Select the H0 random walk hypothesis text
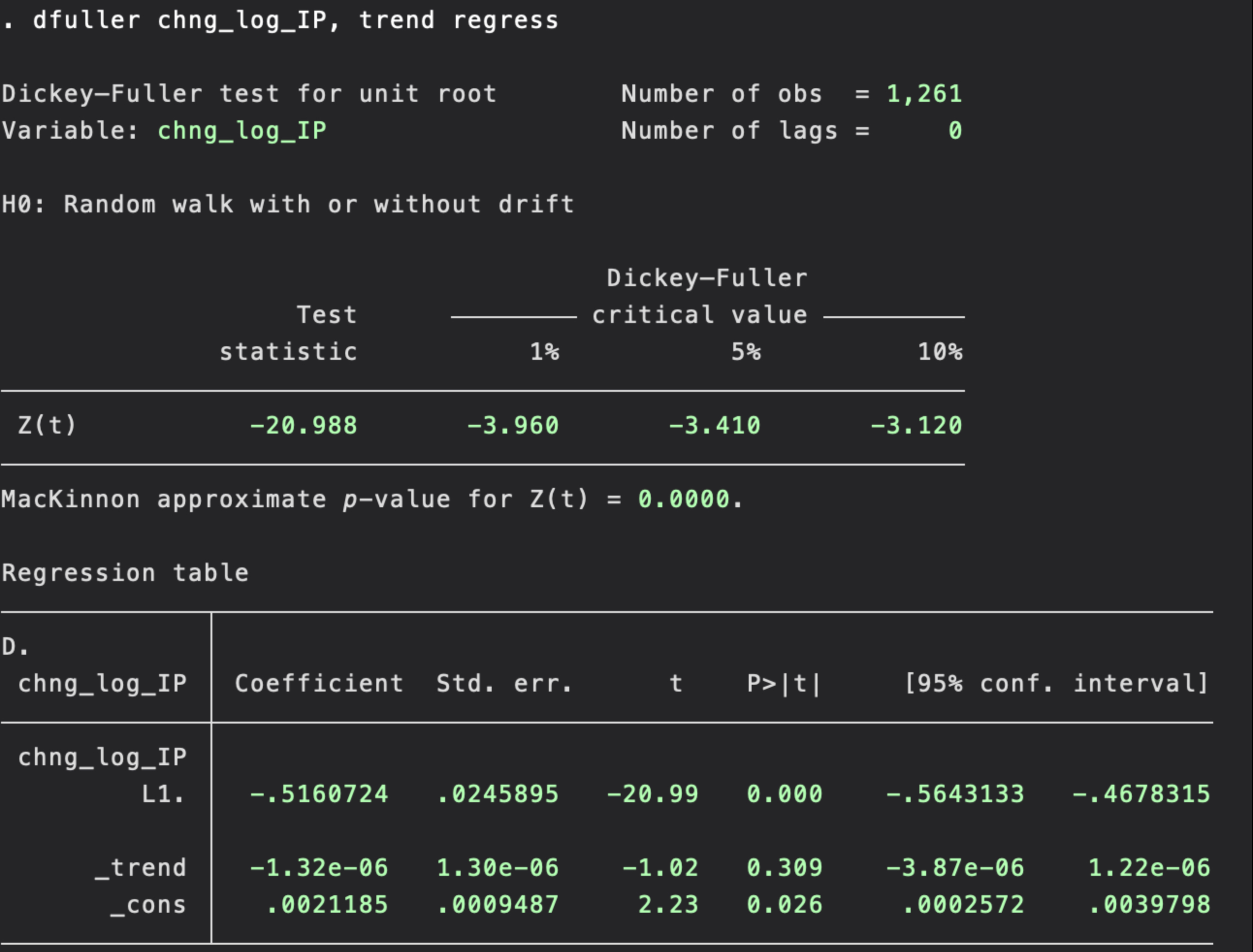The width and height of the screenshot is (1253, 952). 283,204
